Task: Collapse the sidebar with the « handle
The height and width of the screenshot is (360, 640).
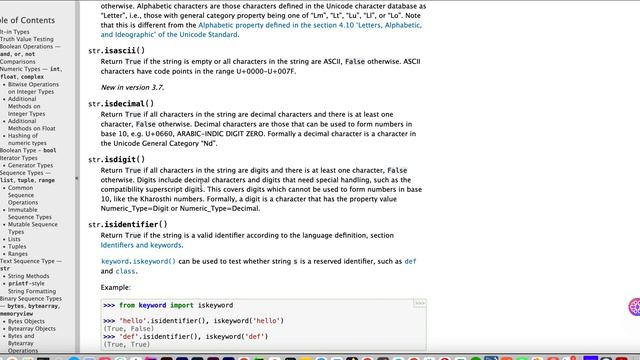Action: [77, 178]
